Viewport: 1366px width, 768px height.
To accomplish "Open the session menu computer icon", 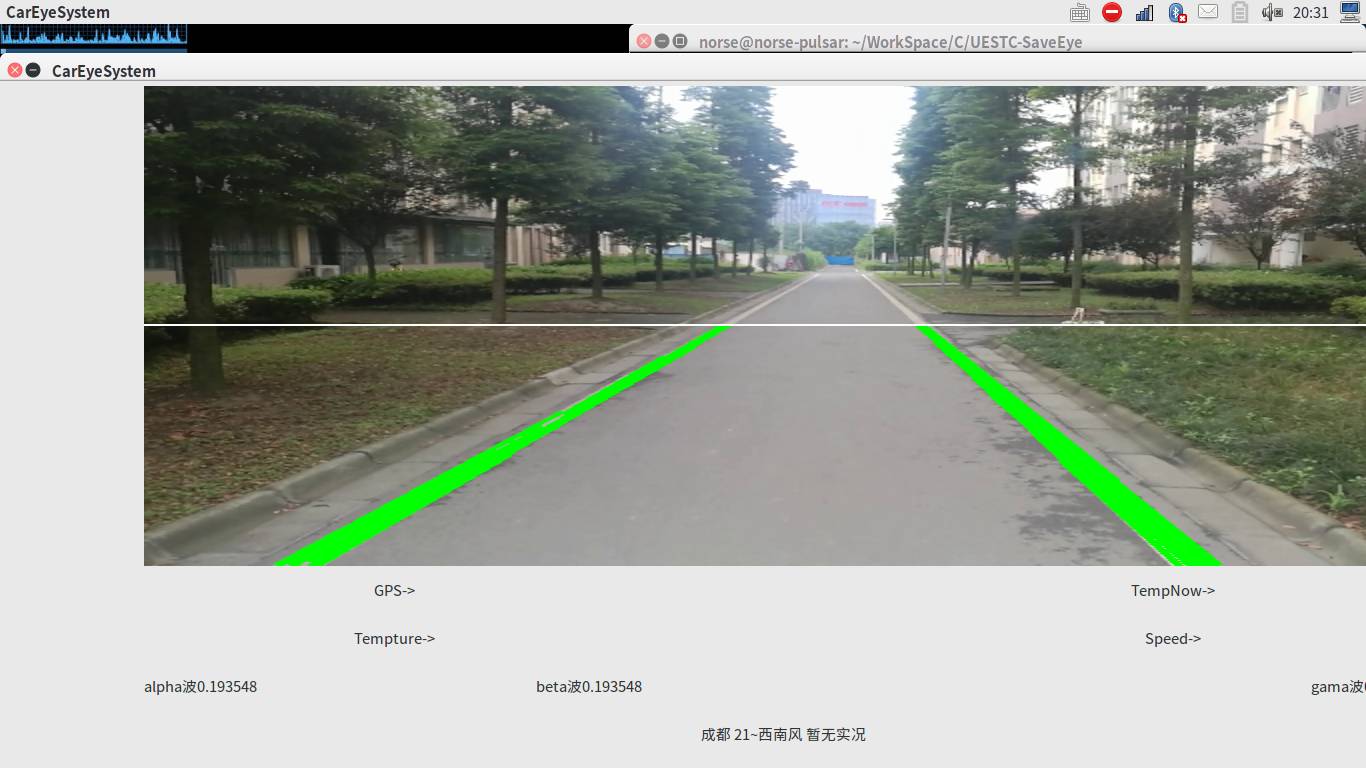I will [x=1350, y=12].
